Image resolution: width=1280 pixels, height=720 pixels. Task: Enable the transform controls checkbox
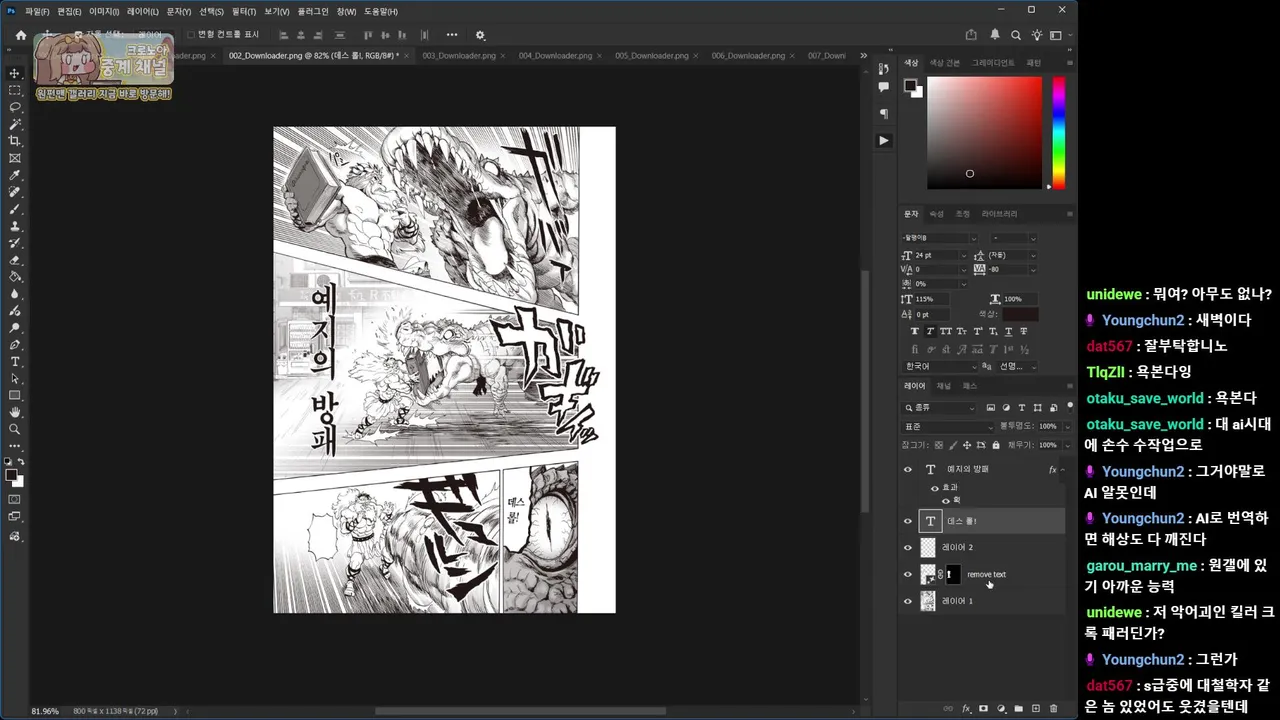(x=191, y=35)
